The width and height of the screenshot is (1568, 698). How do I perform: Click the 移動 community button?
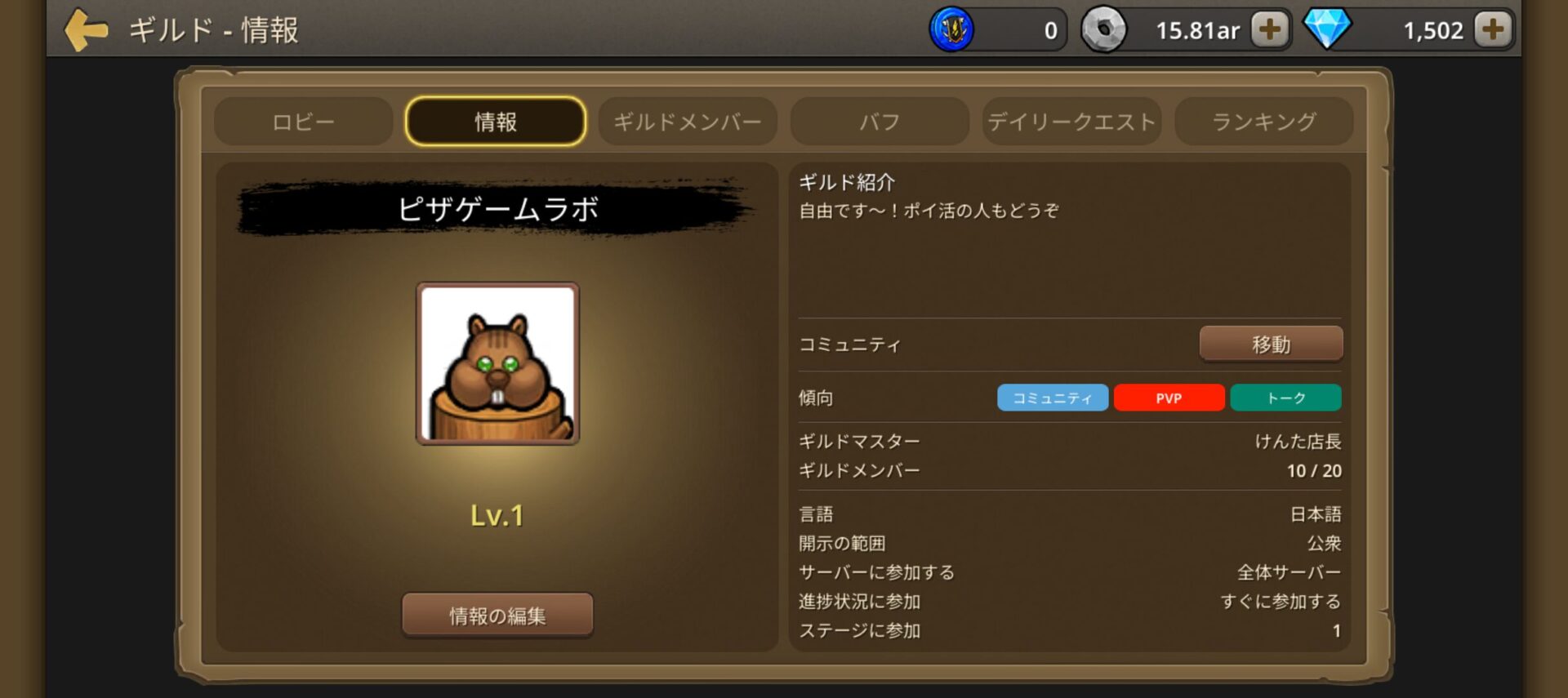tap(1271, 344)
